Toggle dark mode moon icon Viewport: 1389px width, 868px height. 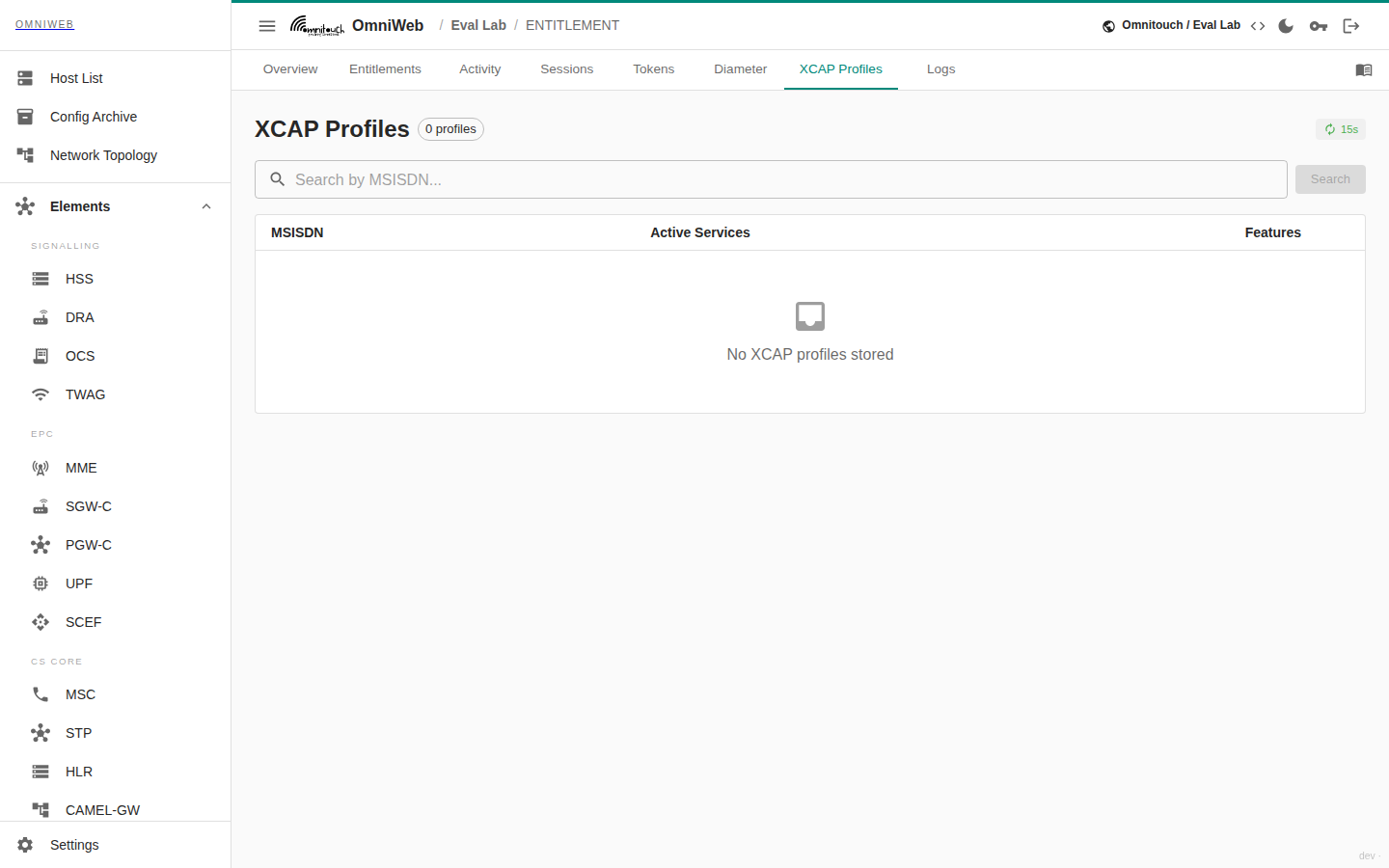click(1286, 26)
